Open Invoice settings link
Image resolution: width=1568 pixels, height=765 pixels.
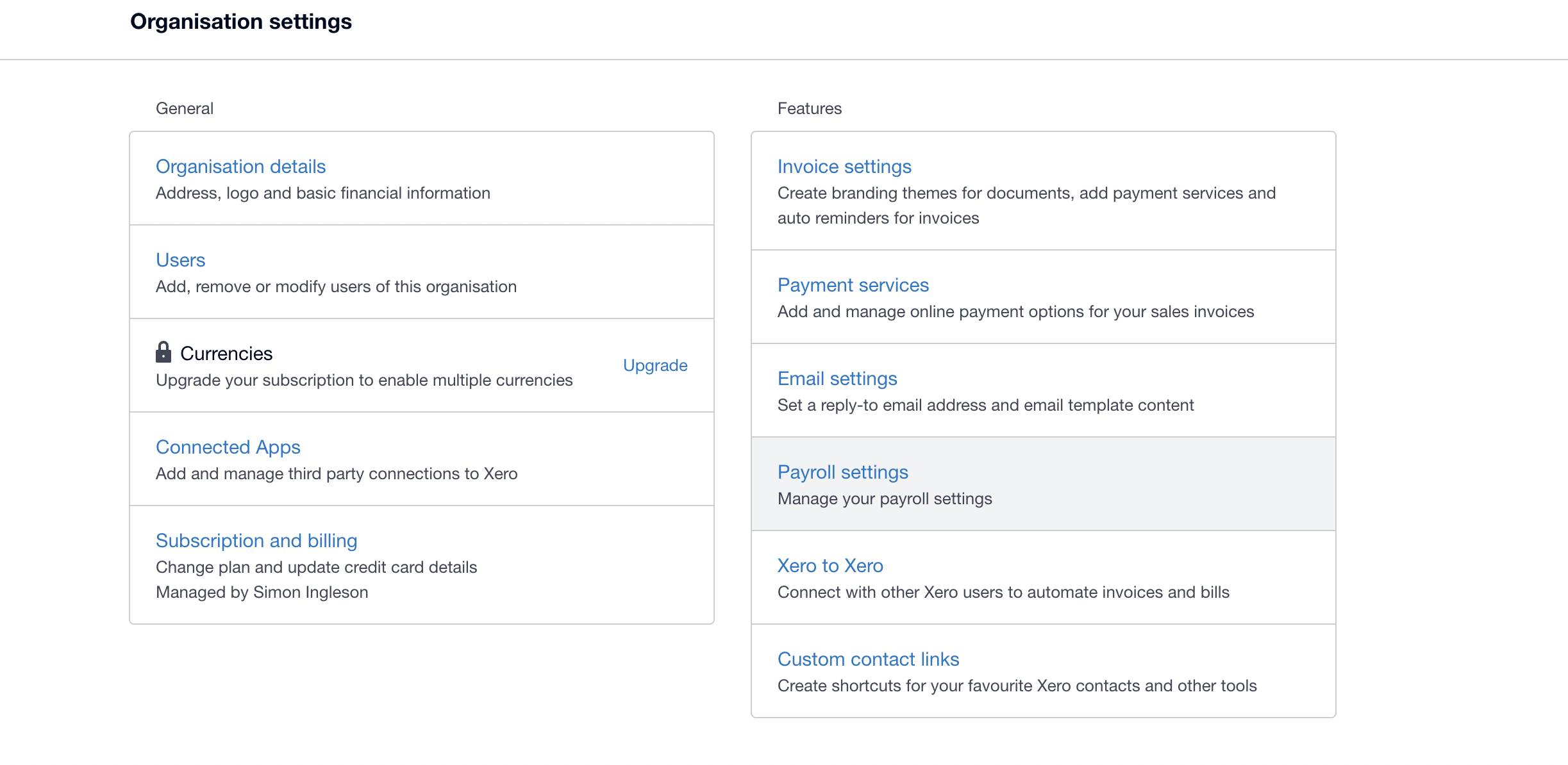(x=844, y=167)
